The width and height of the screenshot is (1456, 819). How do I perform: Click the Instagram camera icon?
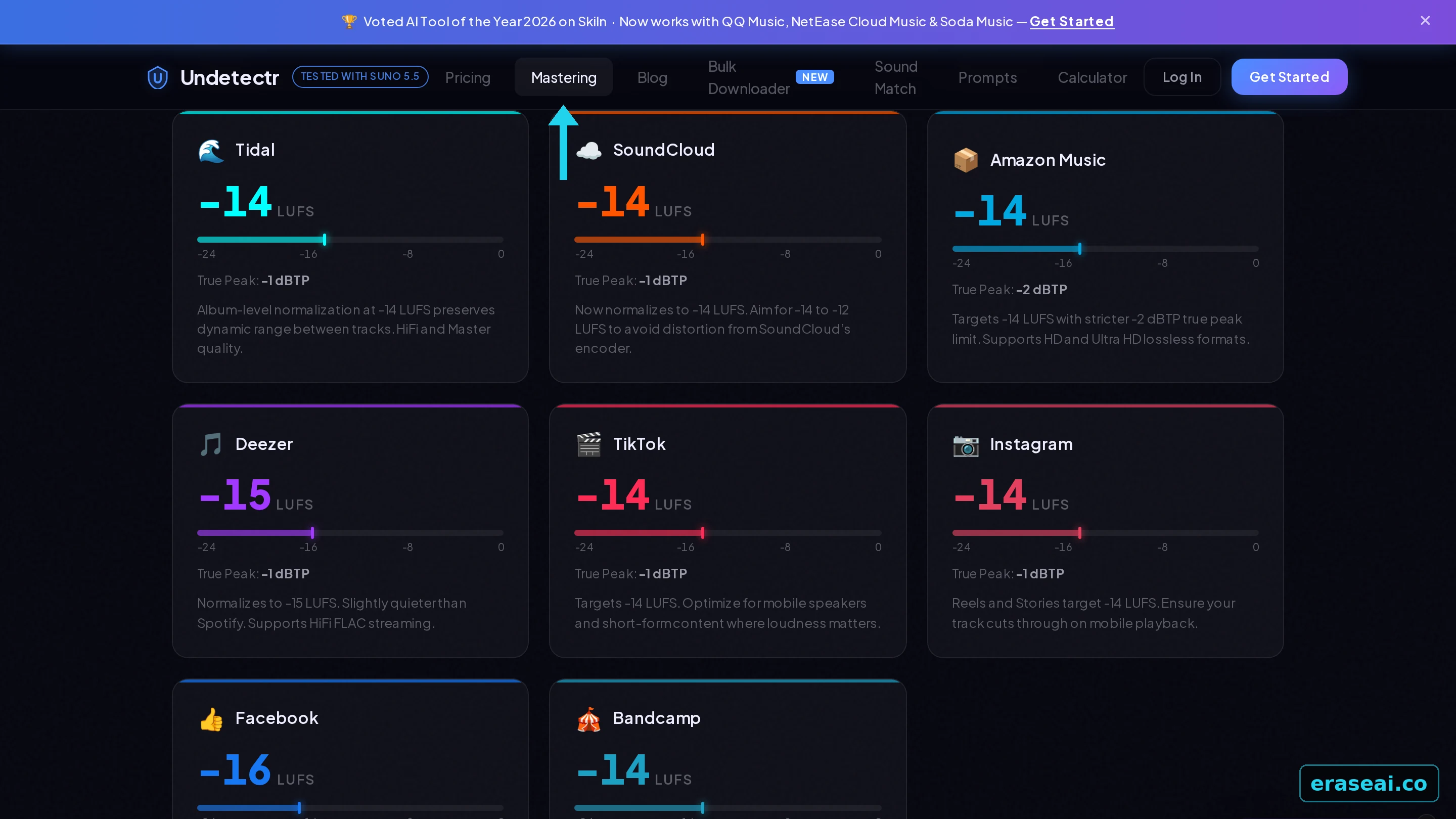tap(966, 445)
